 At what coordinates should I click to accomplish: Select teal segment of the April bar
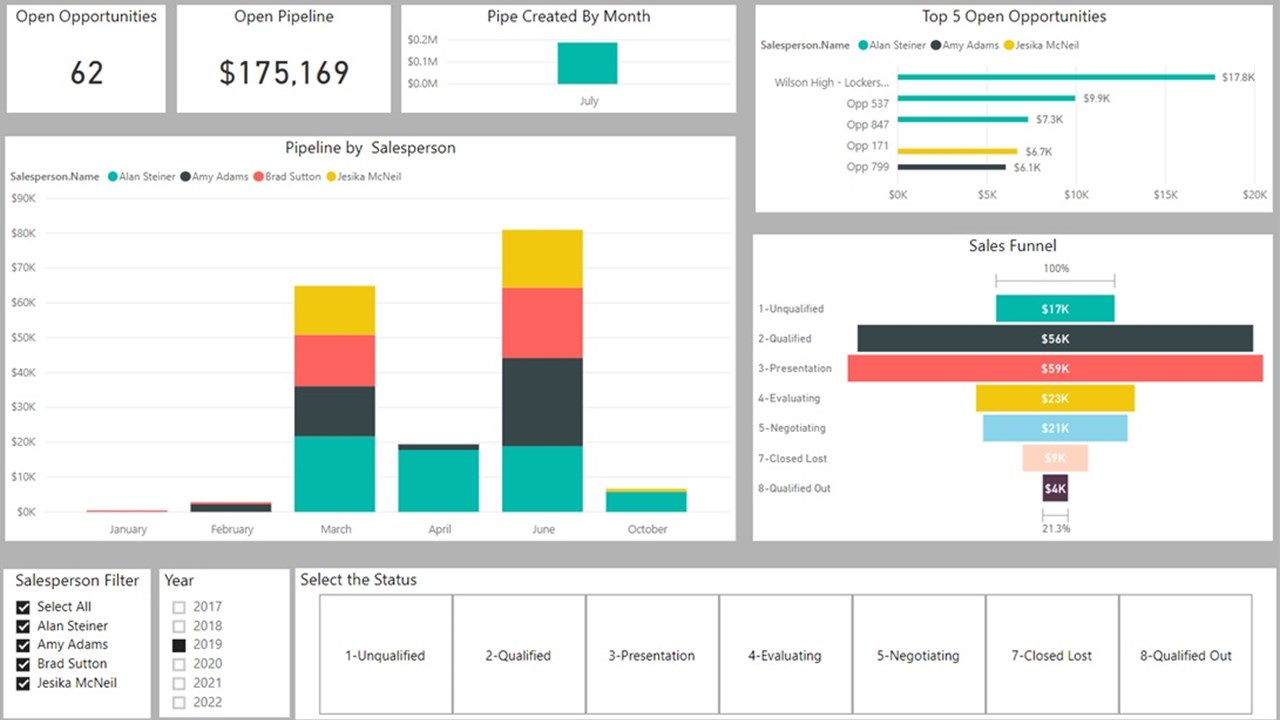pos(439,481)
